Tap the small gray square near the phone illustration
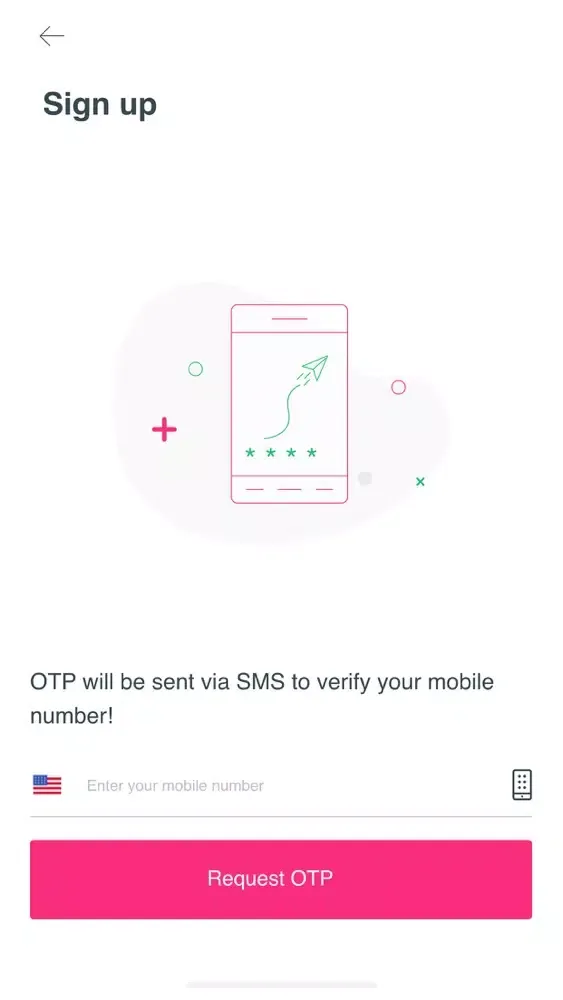Screen dimensions: 563x1000 coord(365,478)
